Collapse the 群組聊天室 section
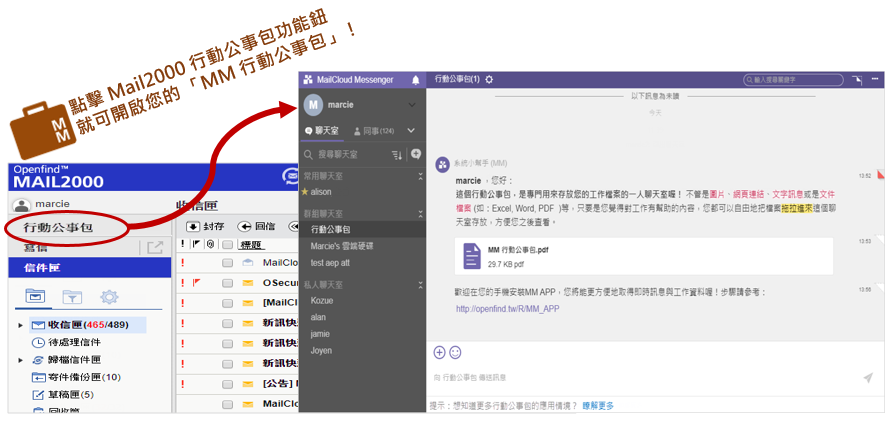This screenshot has height=424, width=895. click(421, 214)
